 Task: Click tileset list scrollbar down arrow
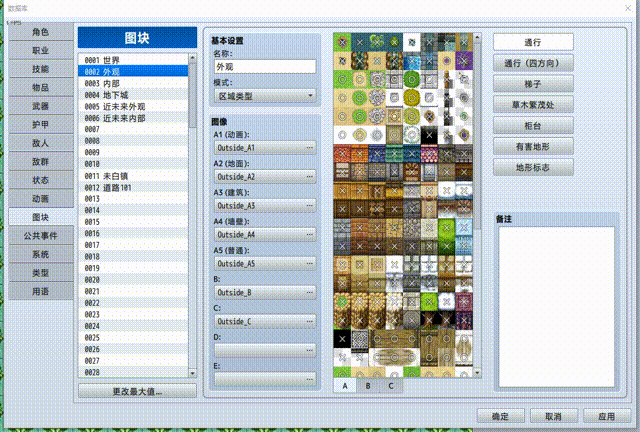[192, 373]
